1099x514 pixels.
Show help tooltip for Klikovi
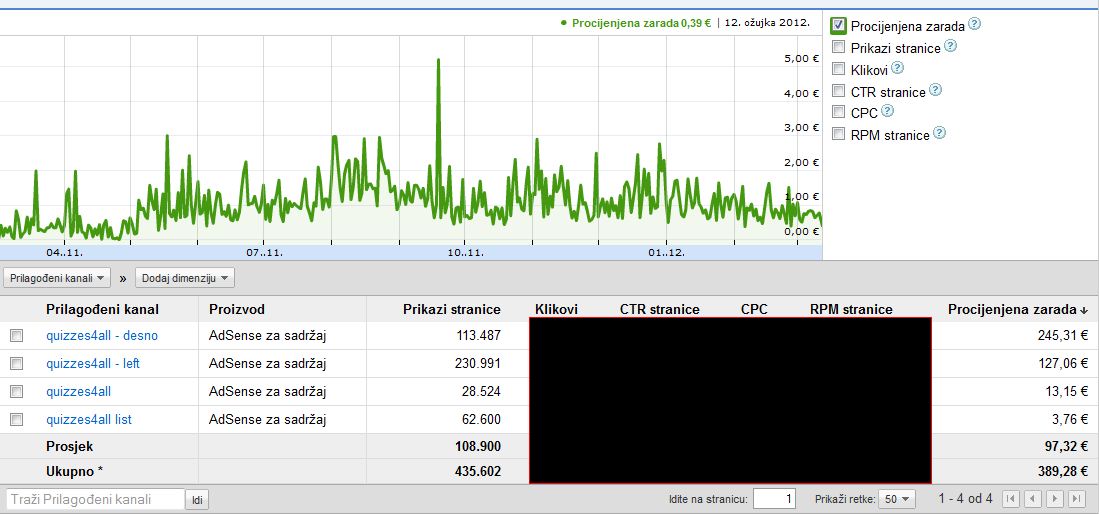(897, 68)
